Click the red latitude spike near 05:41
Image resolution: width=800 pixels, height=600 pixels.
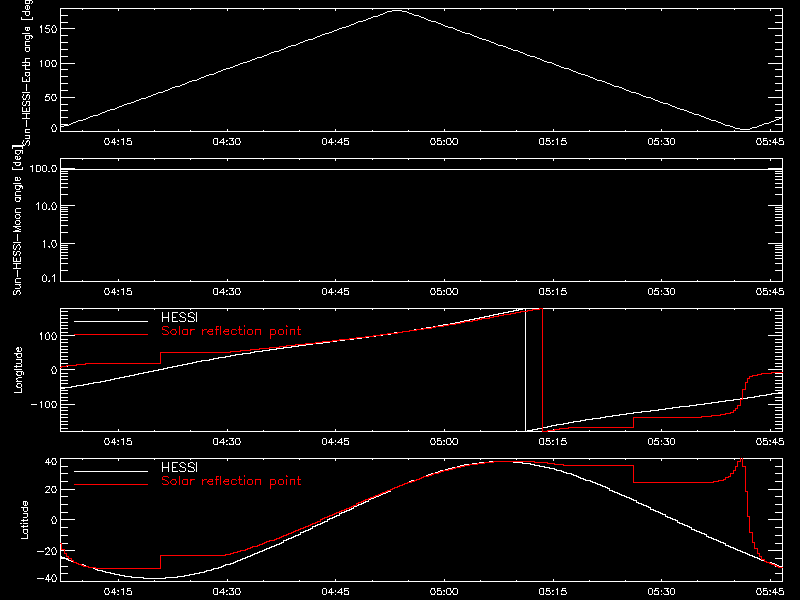pyautogui.click(x=741, y=461)
